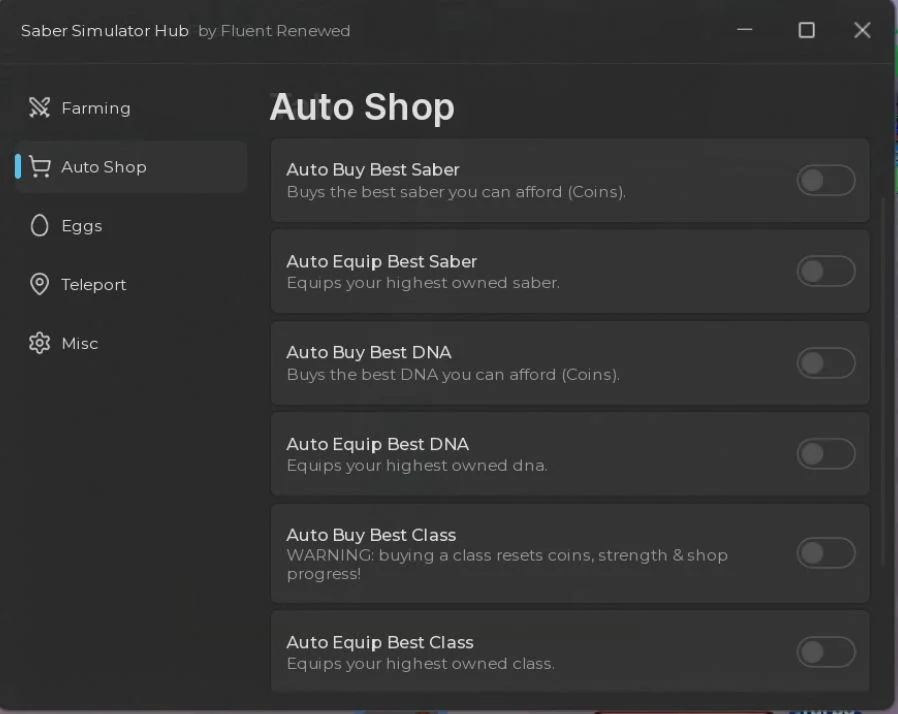This screenshot has height=714, width=898.
Task: Enable Auto Equip Best DNA
Action: [x=826, y=454]
